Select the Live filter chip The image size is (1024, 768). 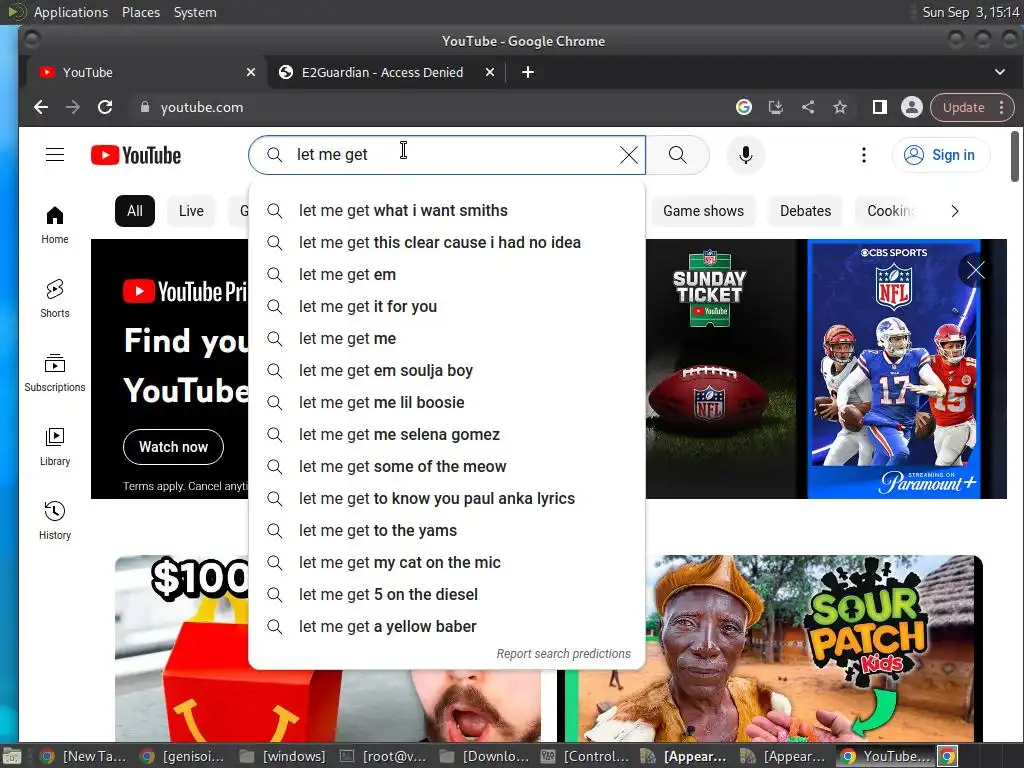pyautogui.click(x=191, y=211)
